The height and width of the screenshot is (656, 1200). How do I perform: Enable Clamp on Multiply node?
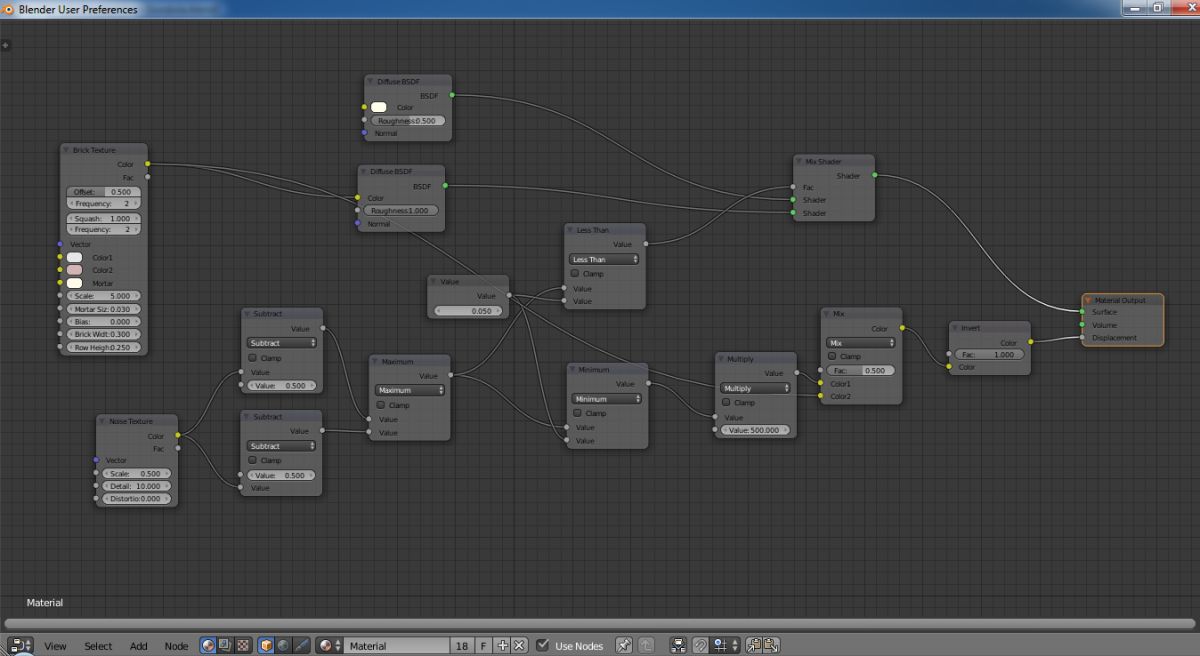726,402
